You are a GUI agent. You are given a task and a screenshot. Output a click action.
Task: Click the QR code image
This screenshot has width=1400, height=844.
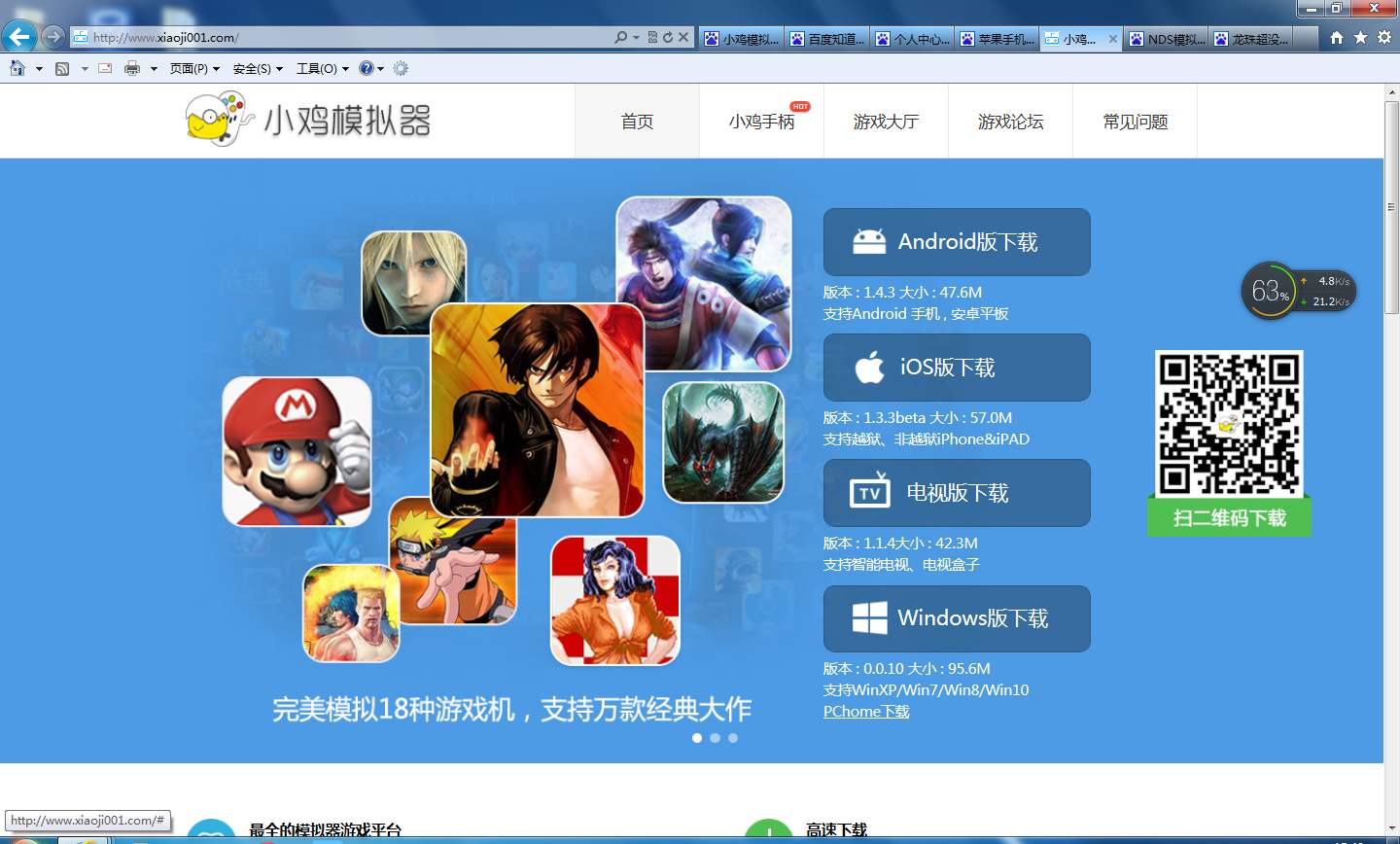pos(1229,424)
